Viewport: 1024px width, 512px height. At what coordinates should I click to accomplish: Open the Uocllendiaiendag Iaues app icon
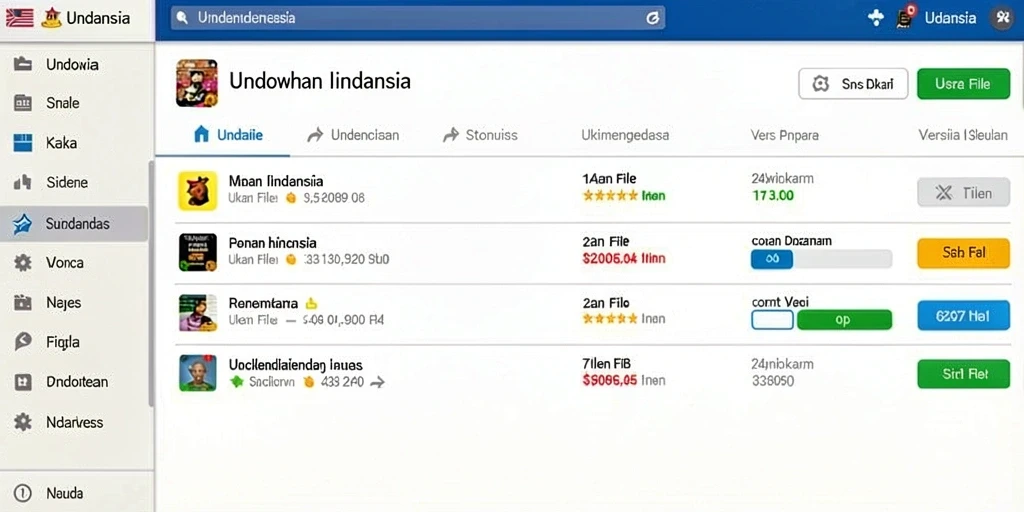(197, 373)
